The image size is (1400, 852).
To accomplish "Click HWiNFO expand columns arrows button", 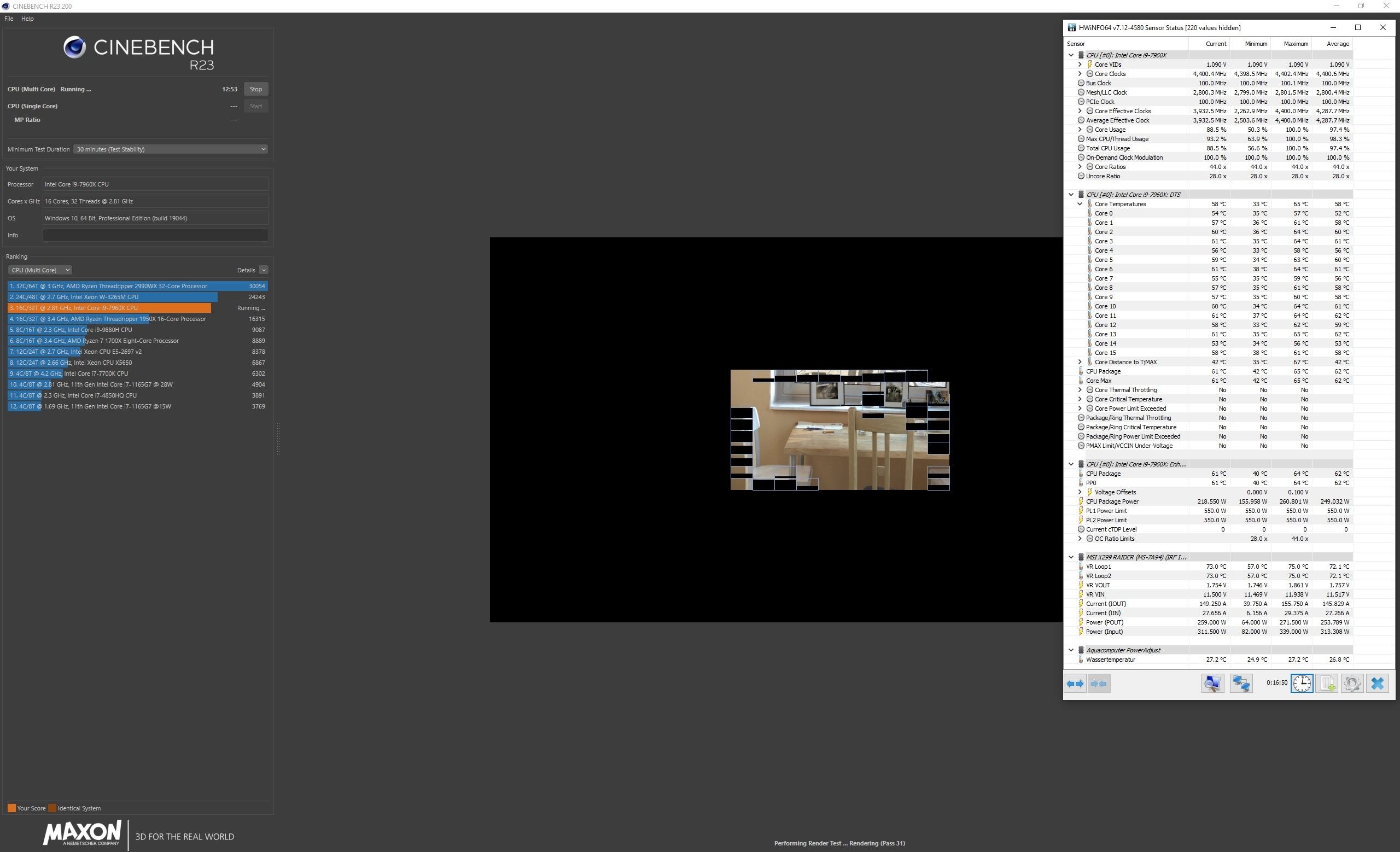I will point(1075,684).
